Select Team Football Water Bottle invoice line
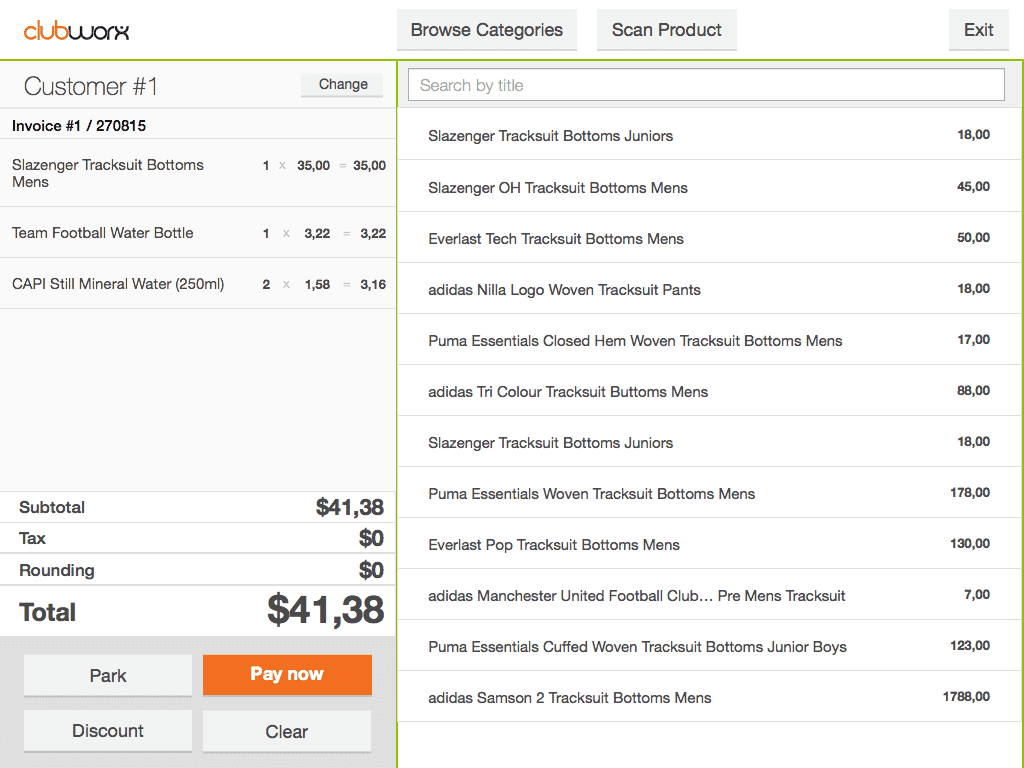Image resolution: width=1024 pixels, height=768 pixels. [198, 233]
